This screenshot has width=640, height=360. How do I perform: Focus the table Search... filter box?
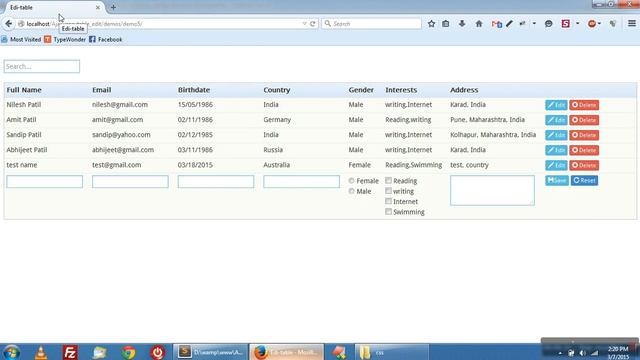[42, 67]
